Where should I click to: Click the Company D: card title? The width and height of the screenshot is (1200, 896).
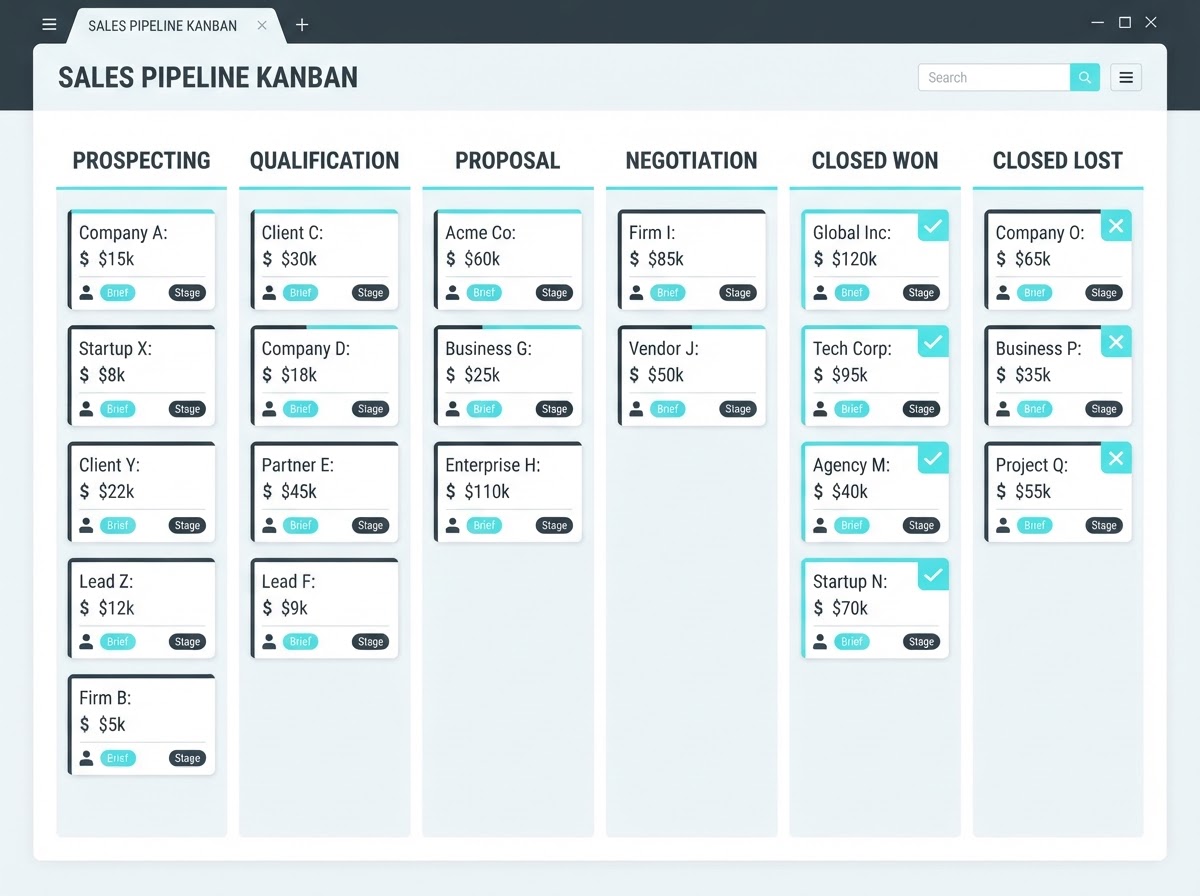[306, 349]
